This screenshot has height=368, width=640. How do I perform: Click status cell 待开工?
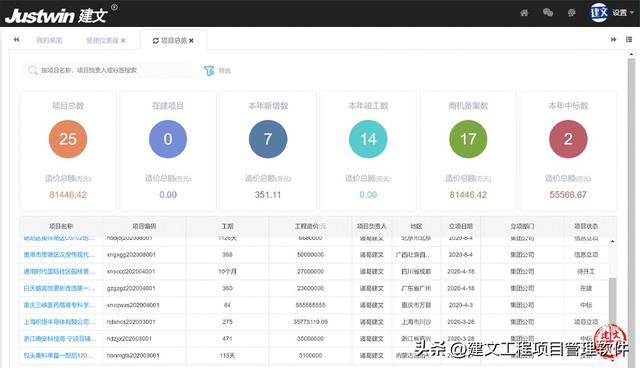click(586, 271)
